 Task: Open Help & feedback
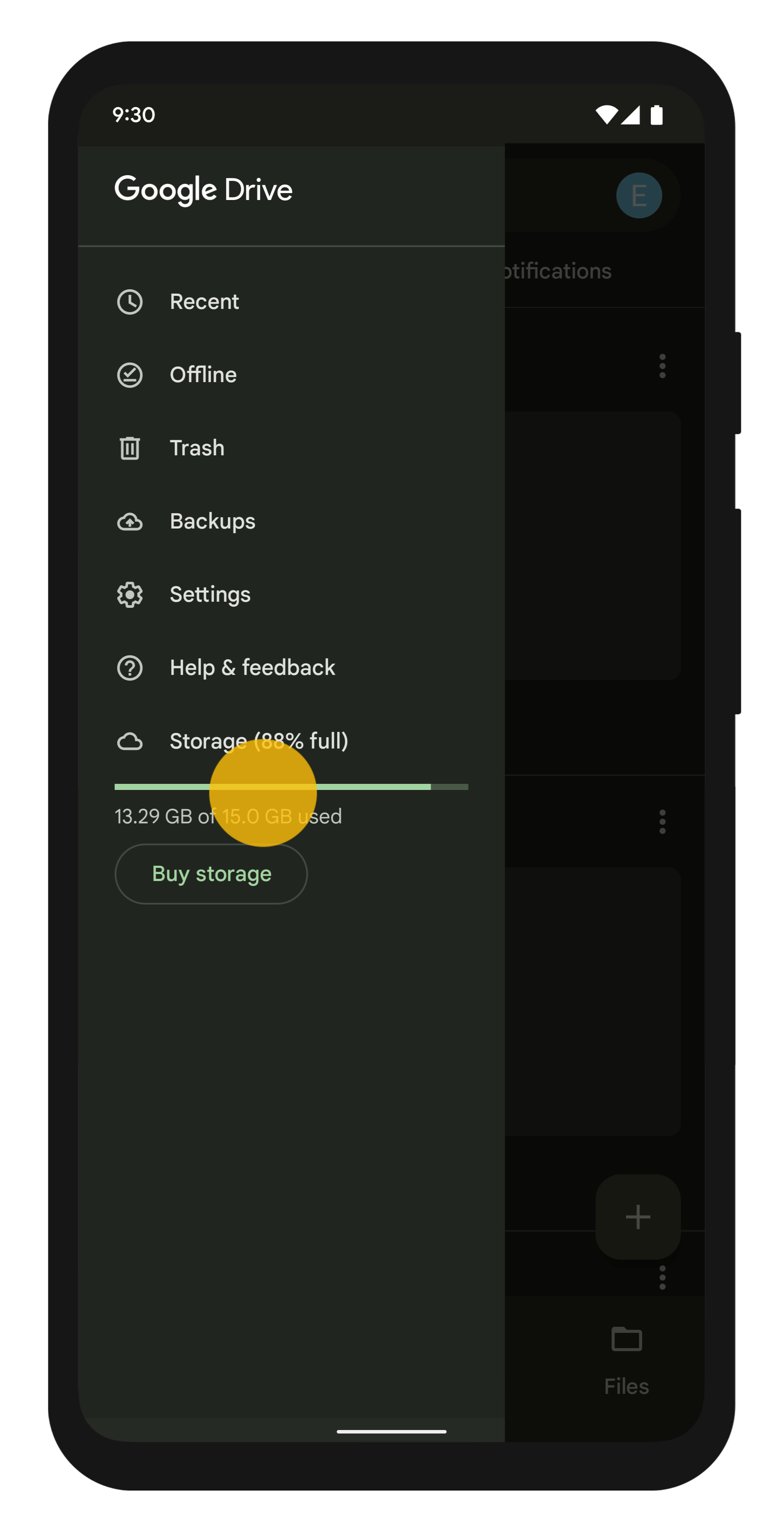(252, 668)
